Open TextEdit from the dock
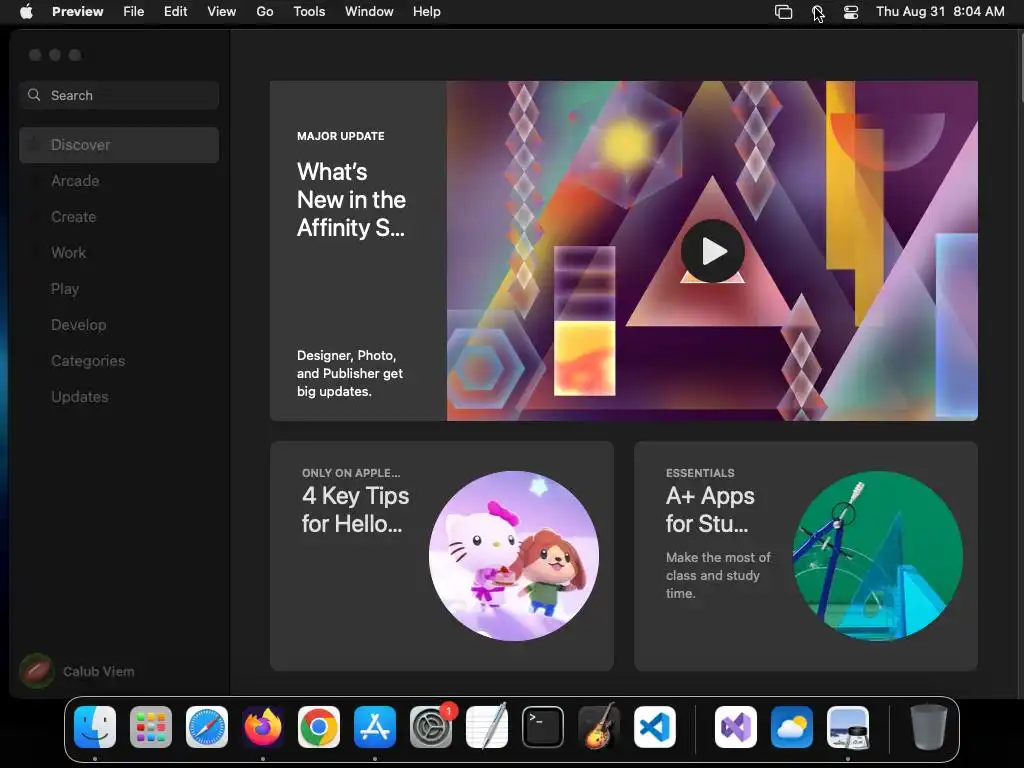 click(x=487, y=727)
